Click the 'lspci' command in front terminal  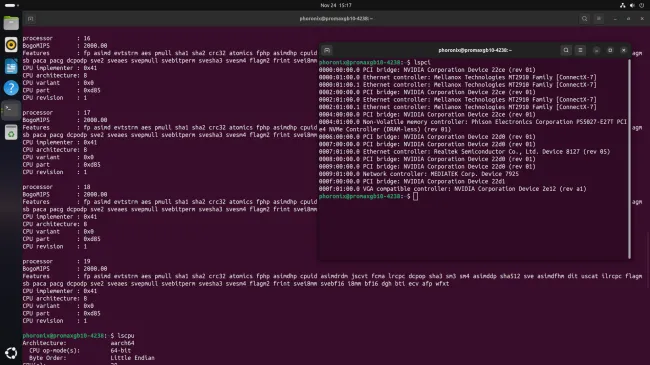(x=422, y=62)
